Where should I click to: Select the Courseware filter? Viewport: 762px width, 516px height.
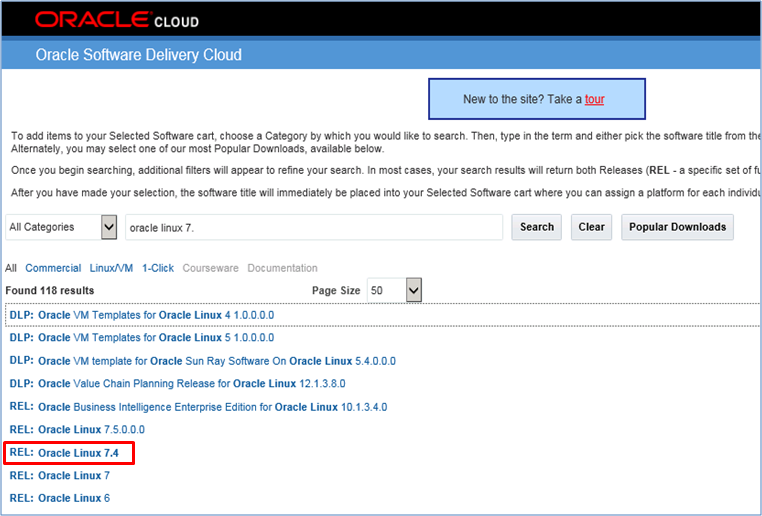(x=210, y=268)
